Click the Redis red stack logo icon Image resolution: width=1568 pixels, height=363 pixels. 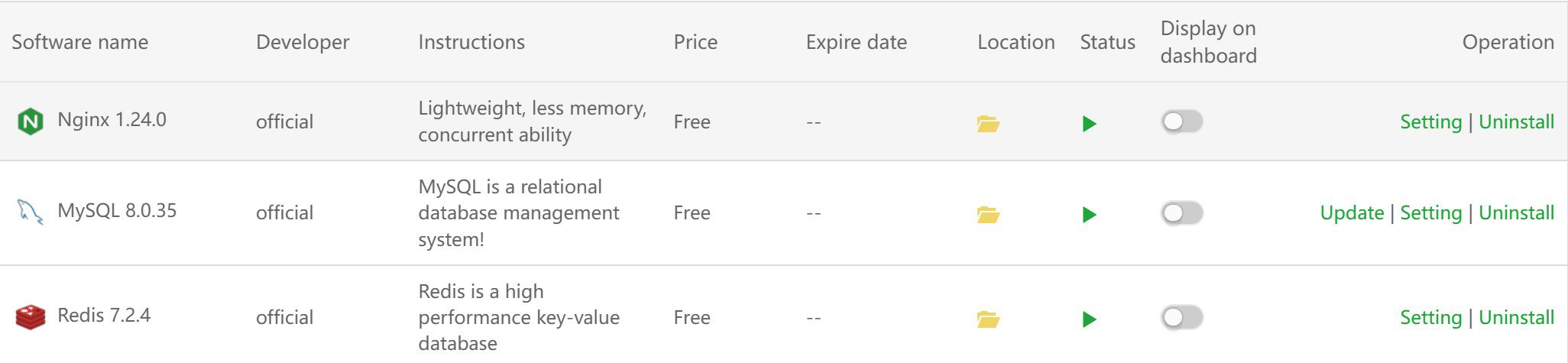point(31,317)
